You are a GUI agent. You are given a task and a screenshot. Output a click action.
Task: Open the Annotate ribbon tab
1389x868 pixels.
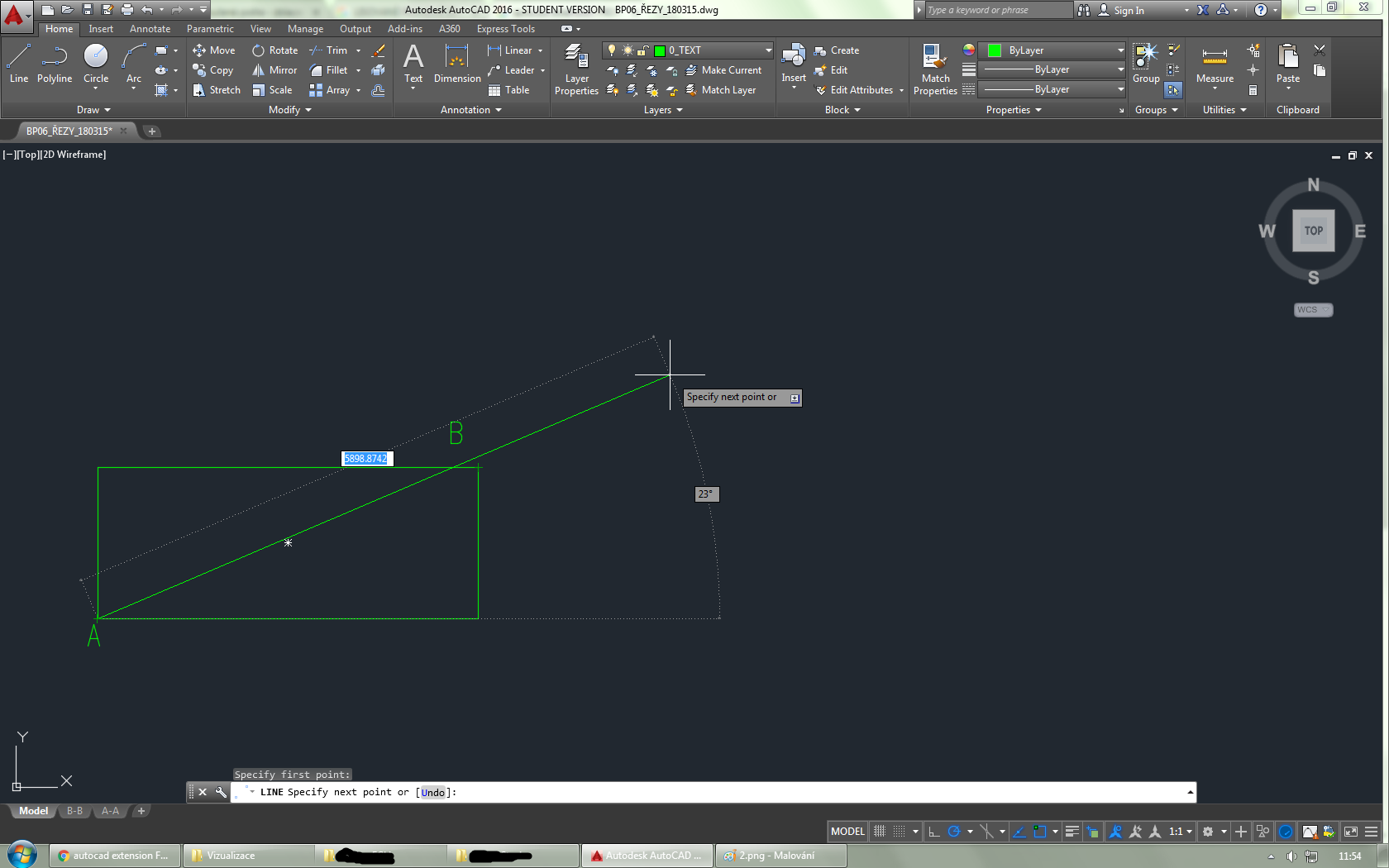click(150, 29)
